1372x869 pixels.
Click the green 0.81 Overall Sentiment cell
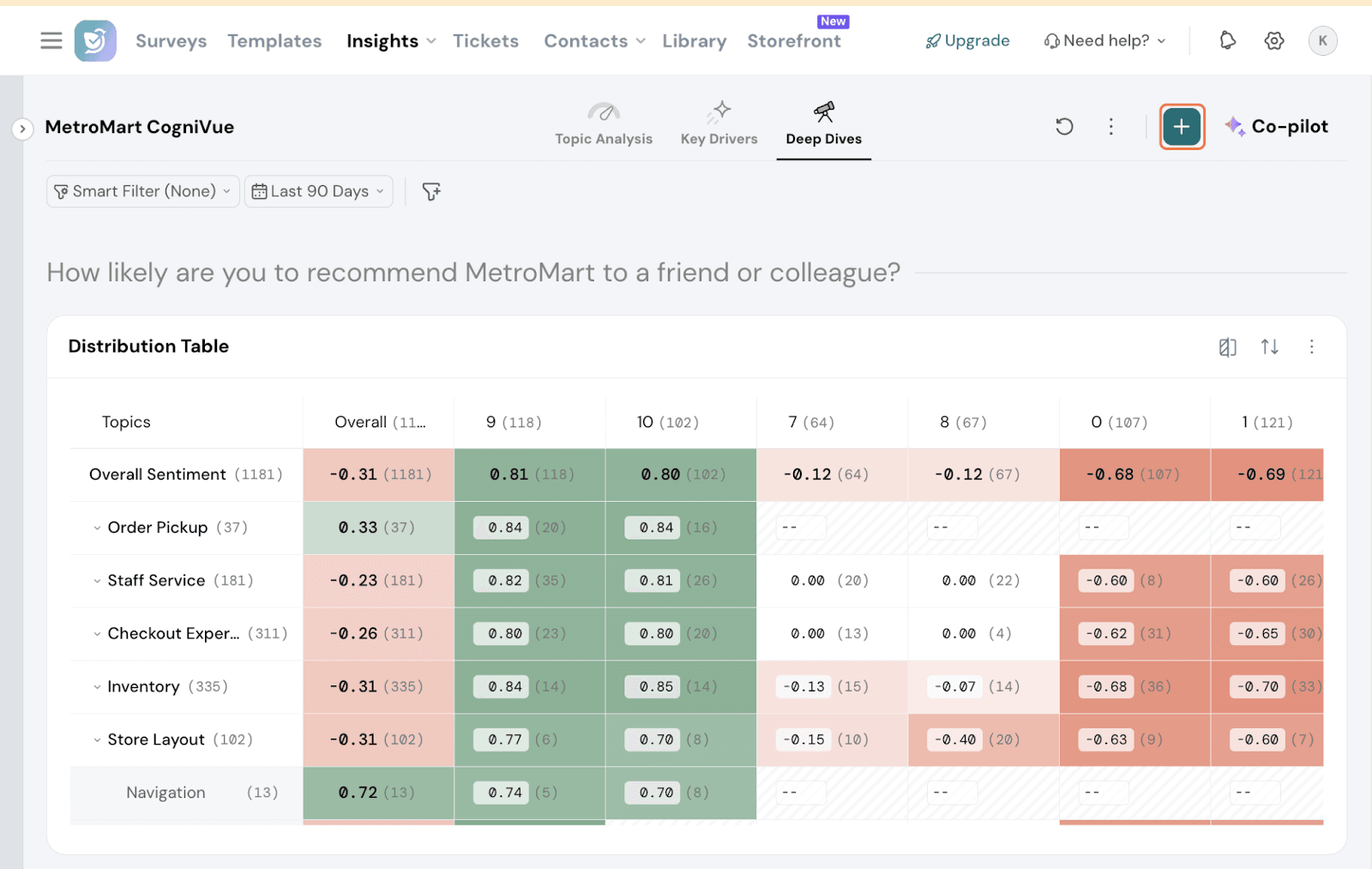tap(529, 474)
